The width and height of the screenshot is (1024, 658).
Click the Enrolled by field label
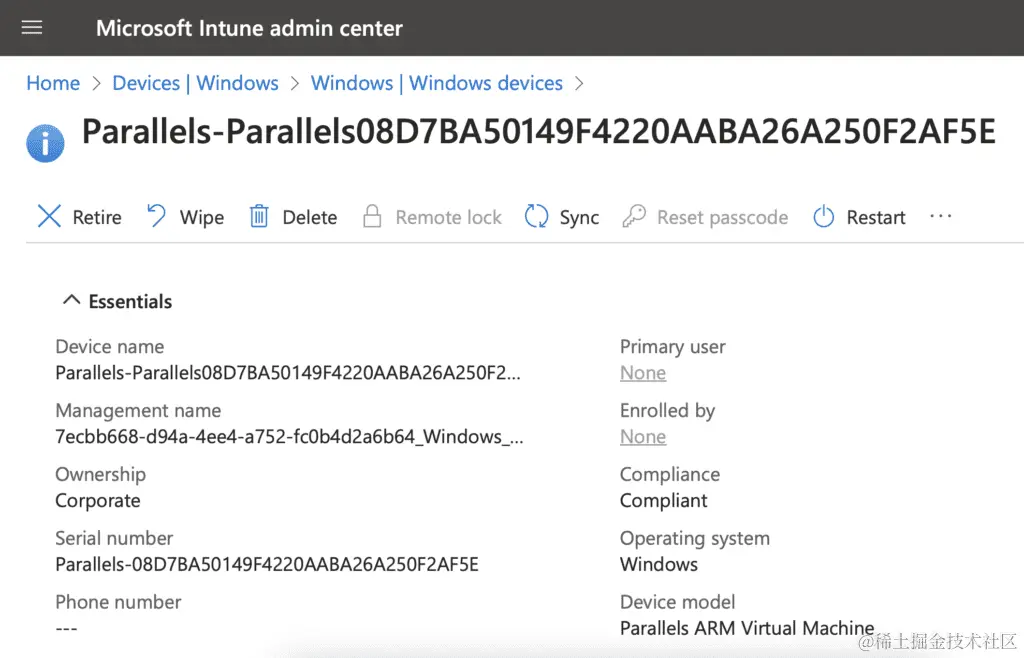click(667, 411)
